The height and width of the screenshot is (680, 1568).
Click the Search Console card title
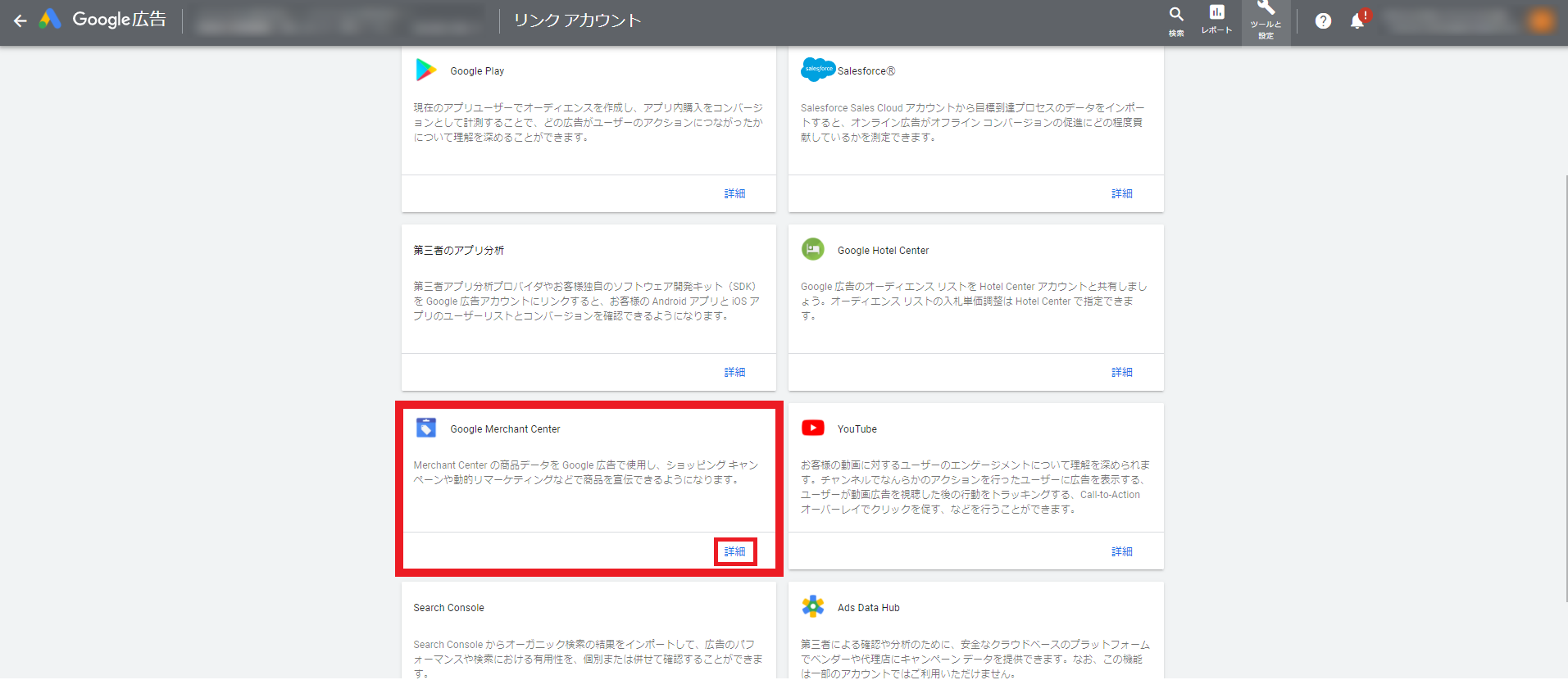[448, 608]
